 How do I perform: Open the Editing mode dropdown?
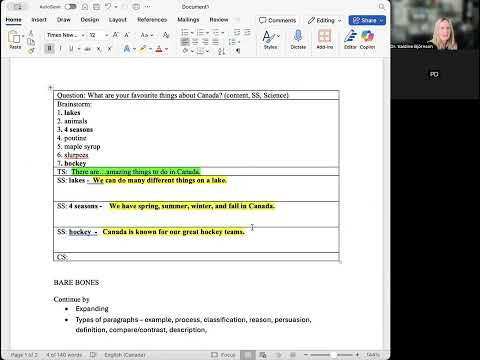(x=324, y=20)
